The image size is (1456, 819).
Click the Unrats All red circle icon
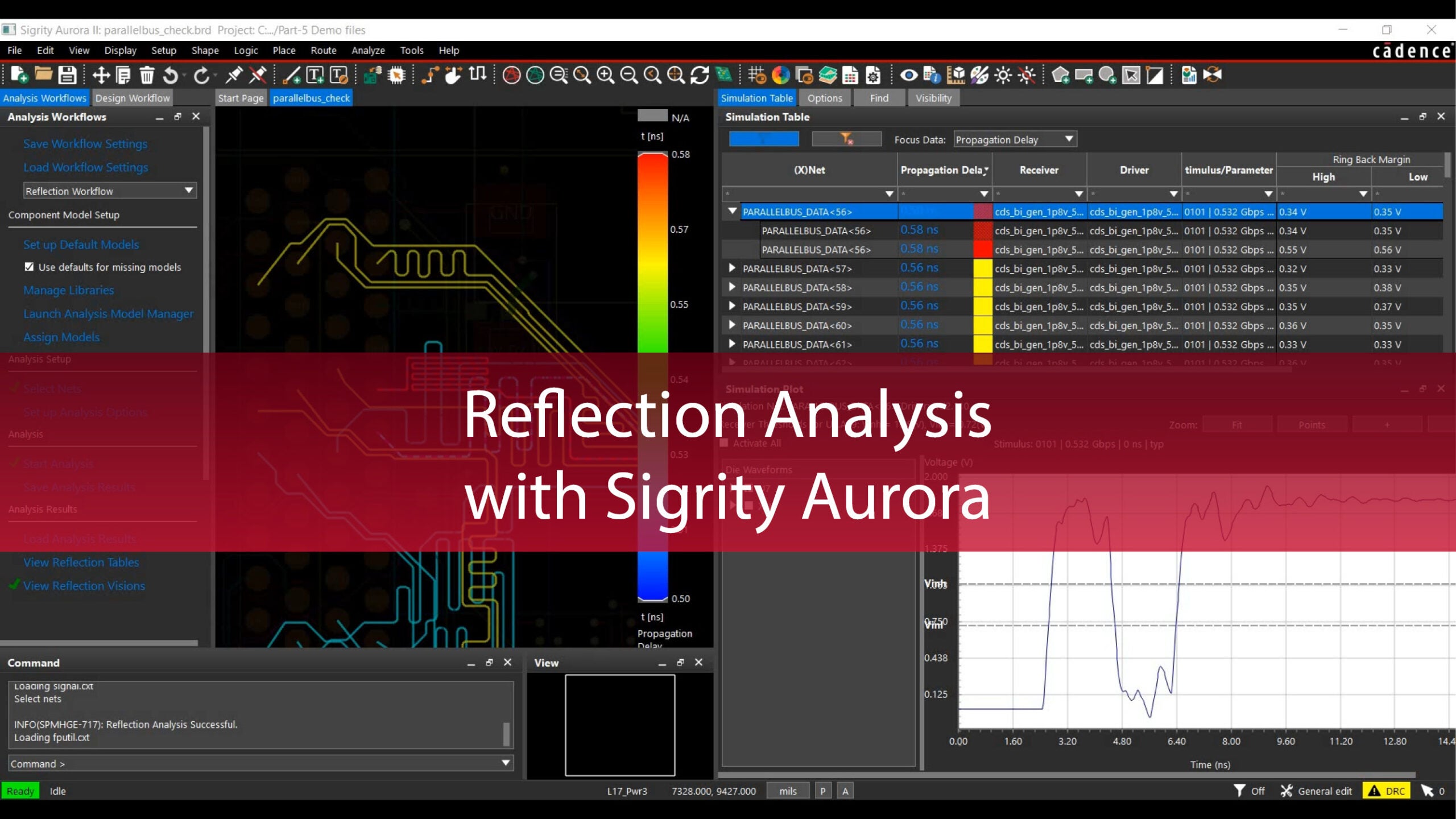point(511,75)
